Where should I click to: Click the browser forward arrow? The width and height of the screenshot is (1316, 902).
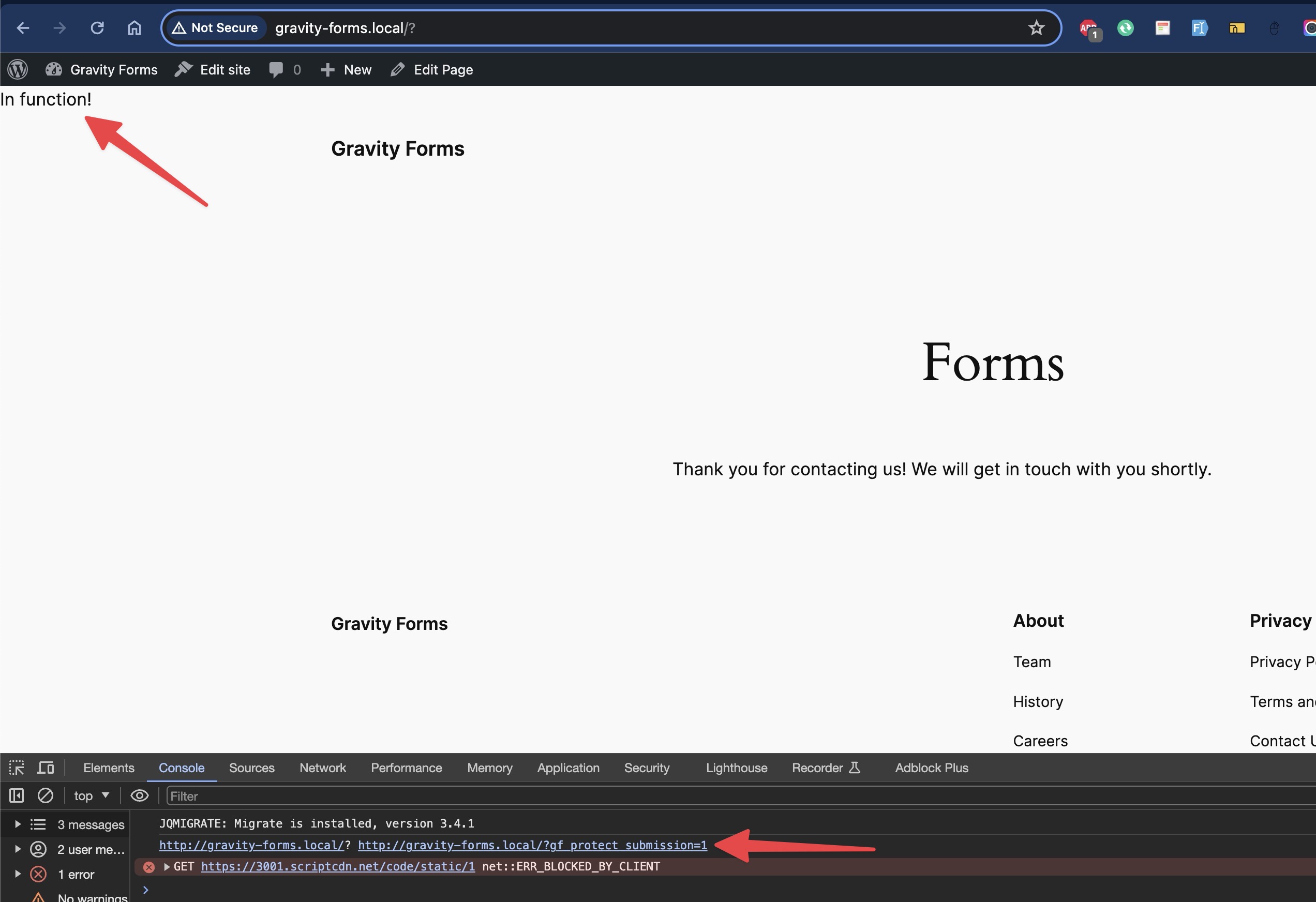tap(59, 28)
